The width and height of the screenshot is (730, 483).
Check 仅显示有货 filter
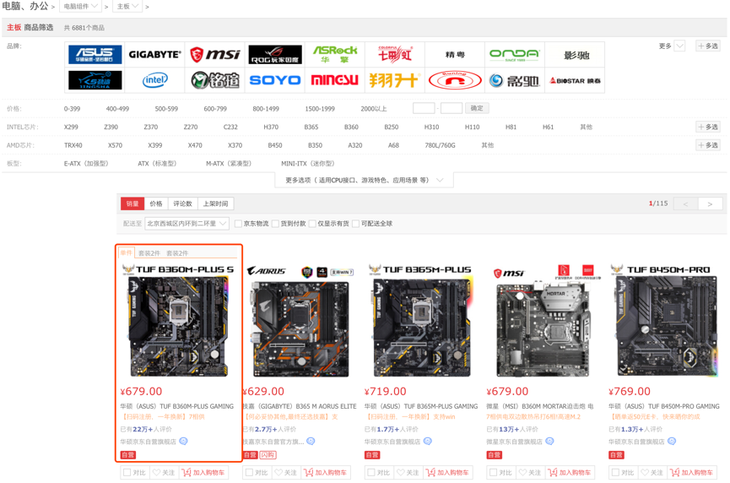coord(312,224)
